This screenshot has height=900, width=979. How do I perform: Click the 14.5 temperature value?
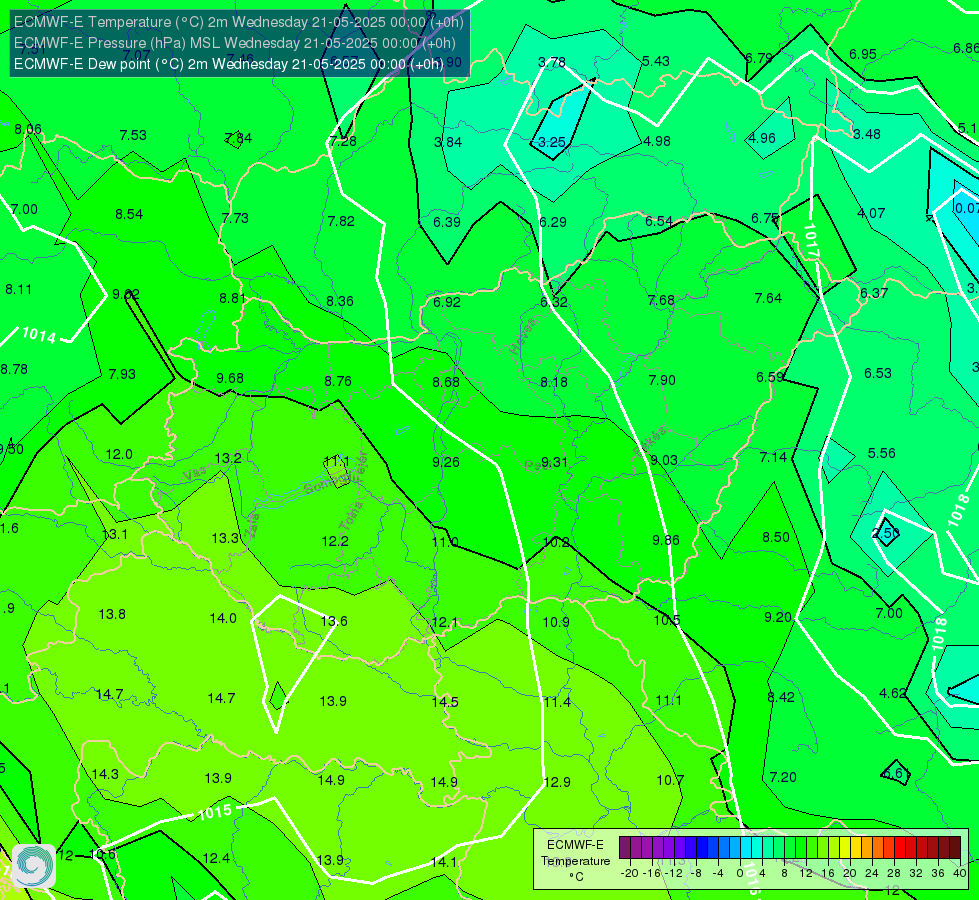coord(445,702)
